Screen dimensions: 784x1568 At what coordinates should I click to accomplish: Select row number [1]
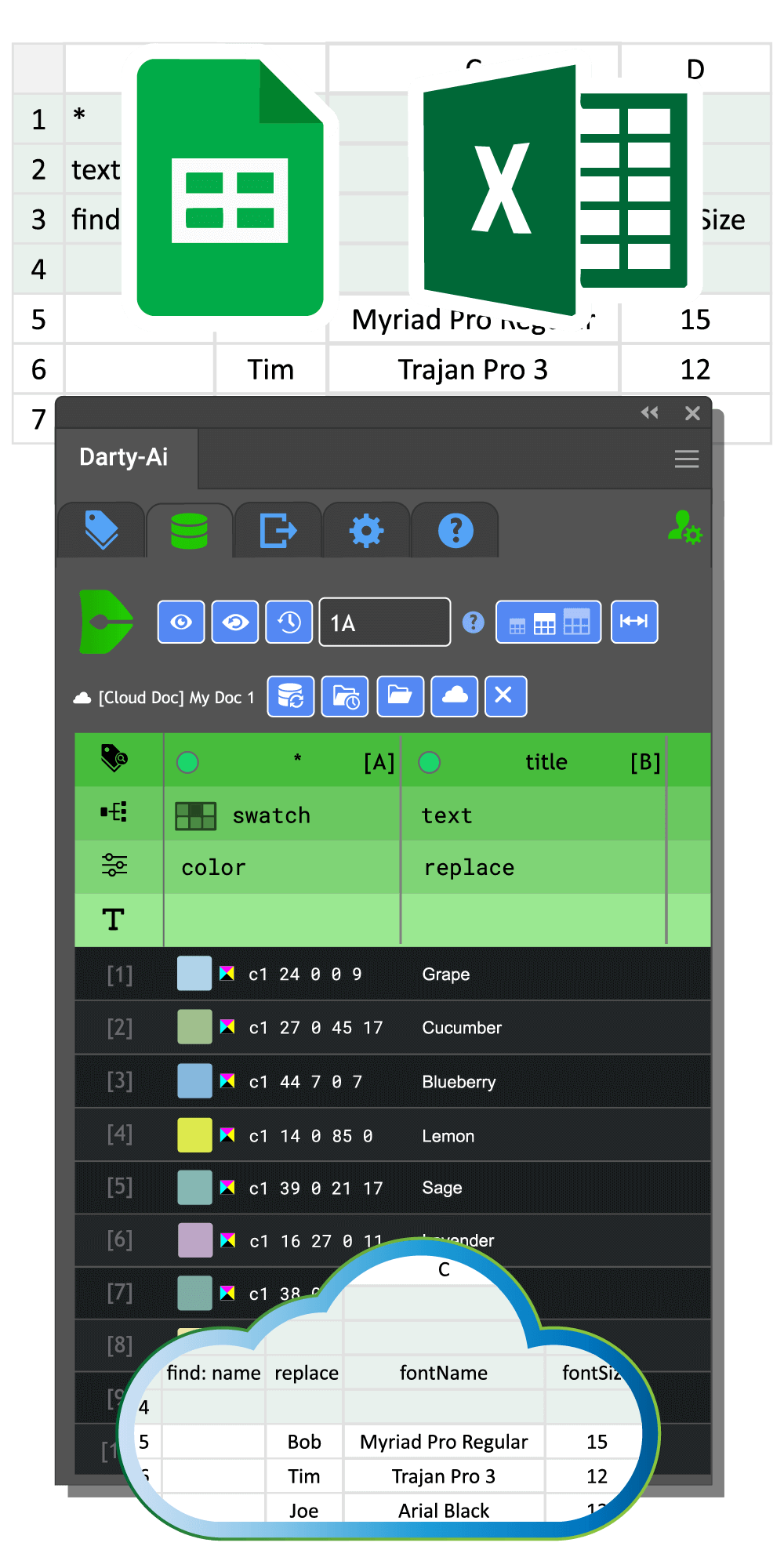pos(119,975)
